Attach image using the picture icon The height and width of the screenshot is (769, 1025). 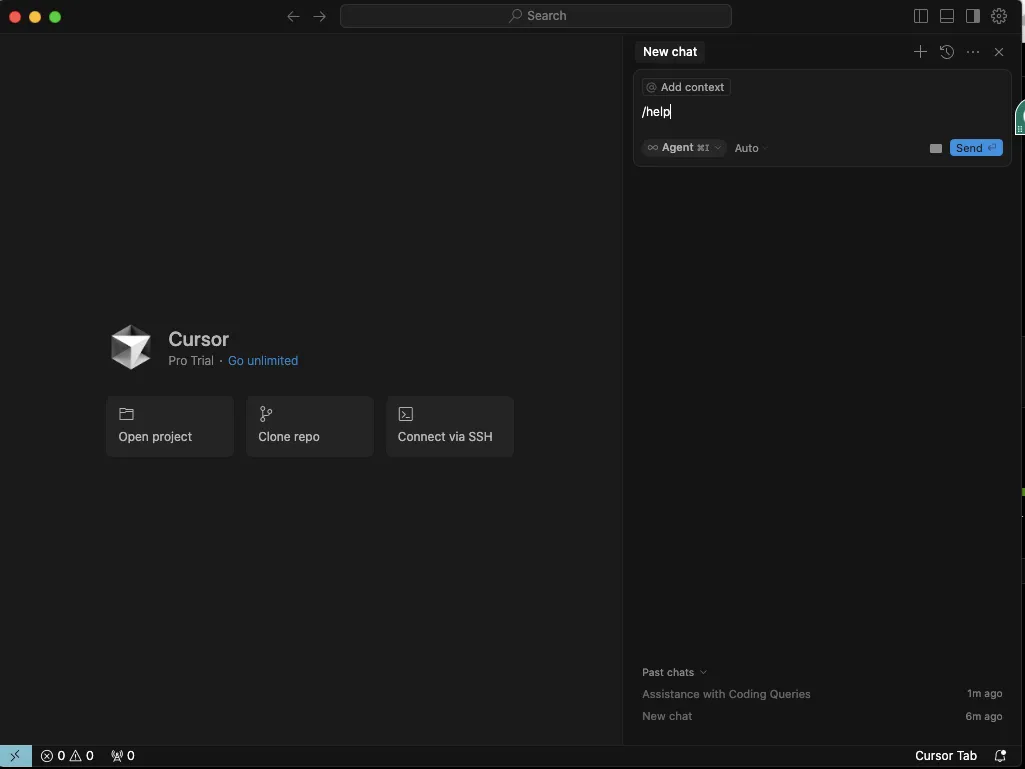click(x=935, y=148)
